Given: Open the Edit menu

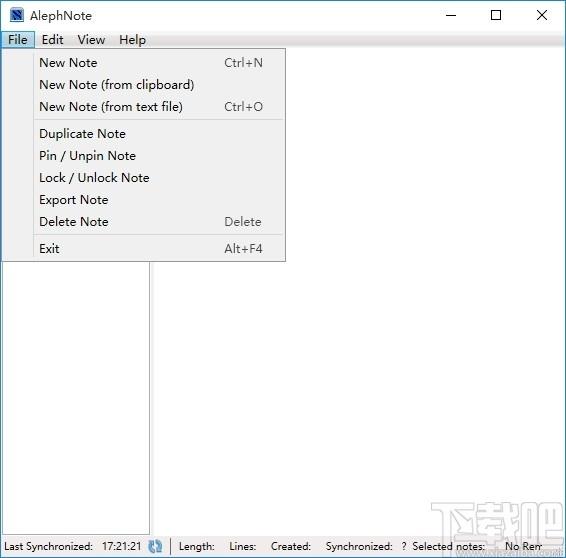Looking at the screenshot, I should pyautogui.click(x=52, y=39).
